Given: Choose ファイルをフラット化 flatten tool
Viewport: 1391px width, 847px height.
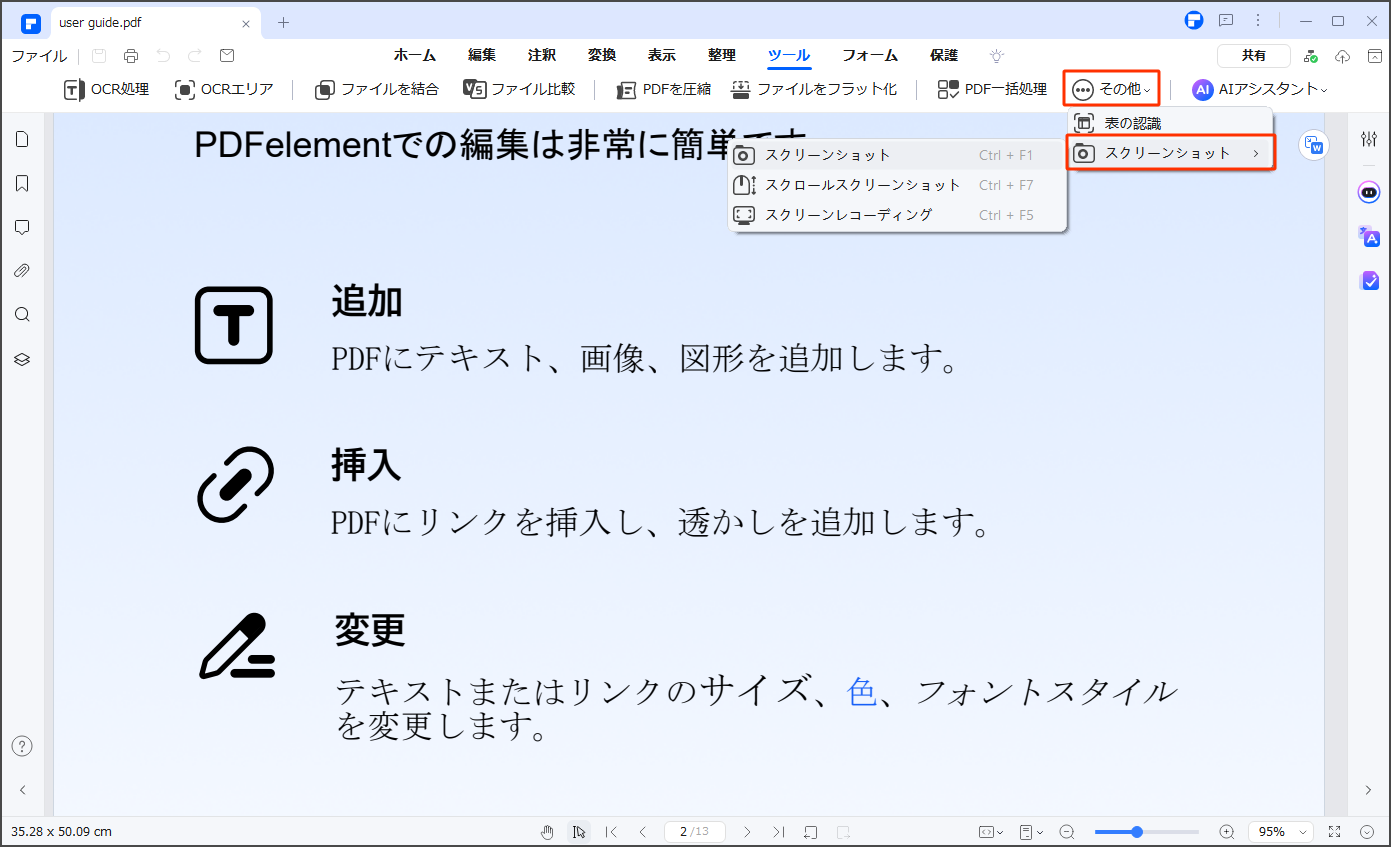Looking at the screenshot, I should (813, 89).
